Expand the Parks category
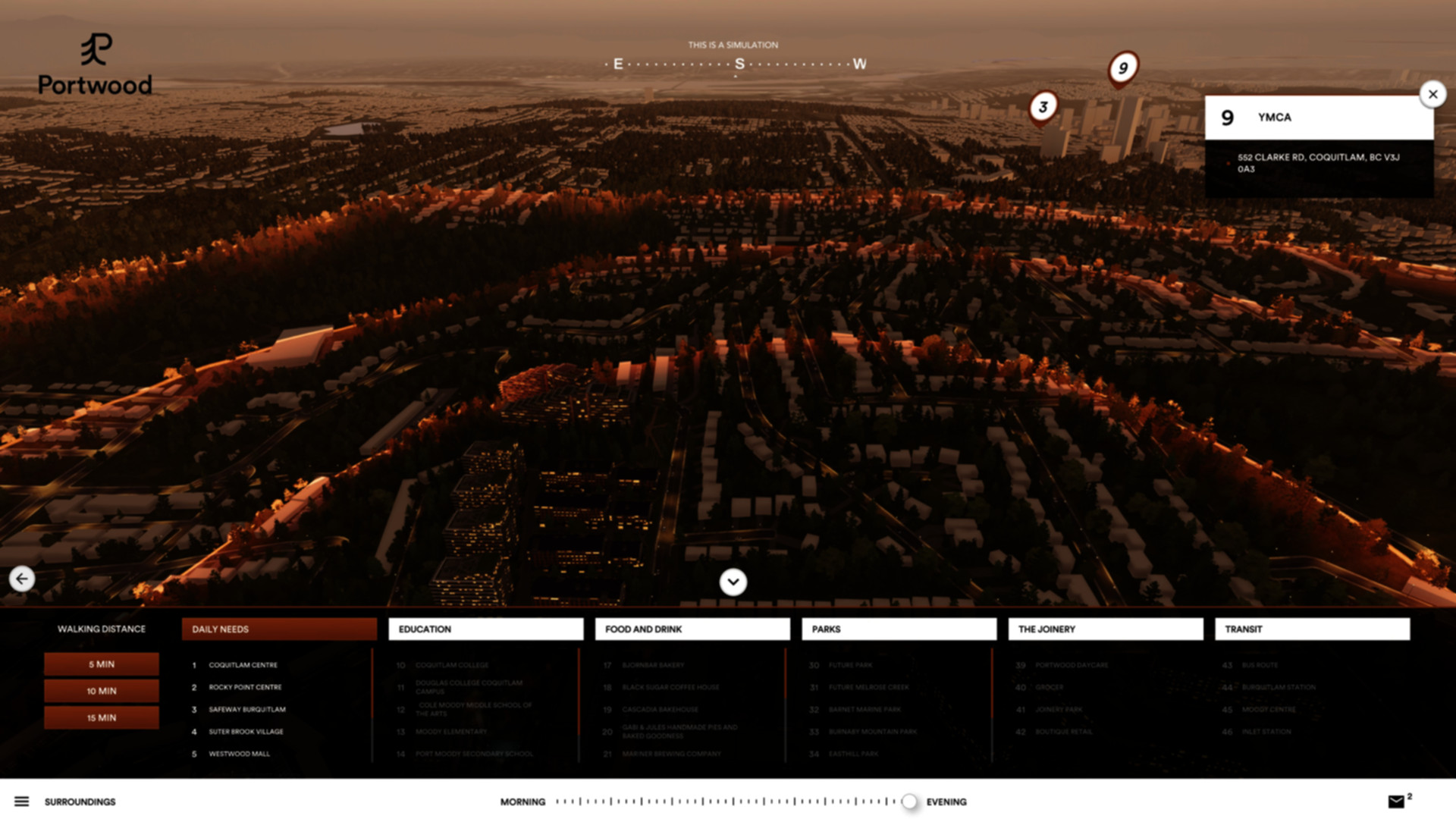The width and height of the screenshot is (1456, 819). tap(899, 629)
